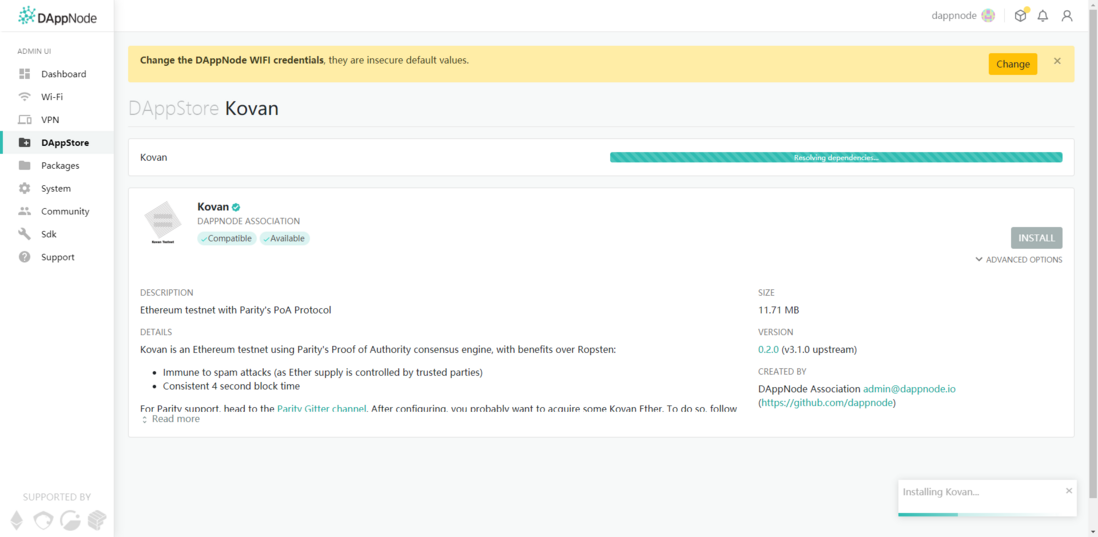Click the Wi-Fi signal icon
The width and height of the screenshot is (1098, 537).
[25, 97]
